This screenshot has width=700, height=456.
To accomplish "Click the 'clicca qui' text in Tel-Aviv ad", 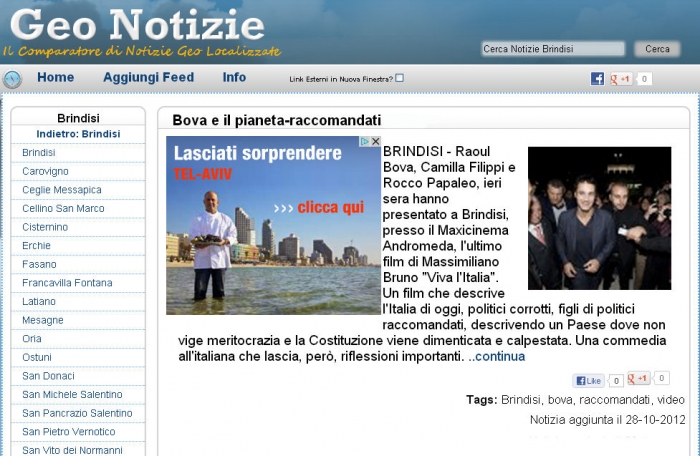I will pyautogui.click(x=331, y=207).
